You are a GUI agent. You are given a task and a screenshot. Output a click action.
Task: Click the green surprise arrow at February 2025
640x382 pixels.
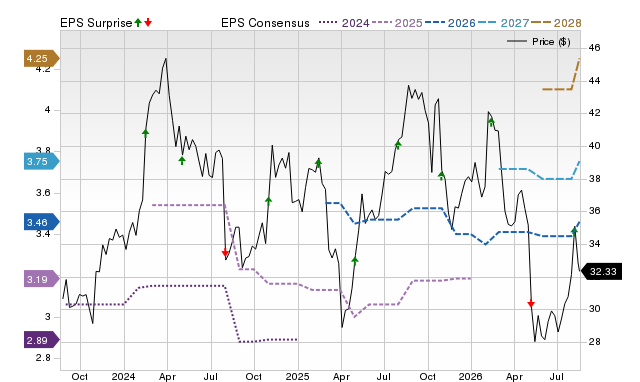[x=318, y=163]
